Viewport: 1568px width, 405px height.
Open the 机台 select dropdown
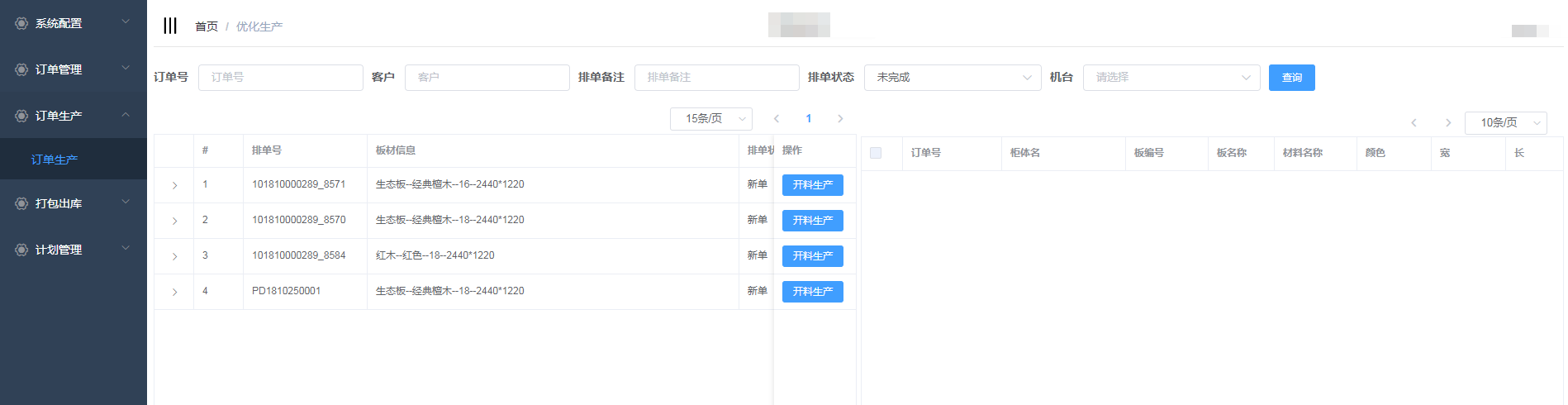1171,78
